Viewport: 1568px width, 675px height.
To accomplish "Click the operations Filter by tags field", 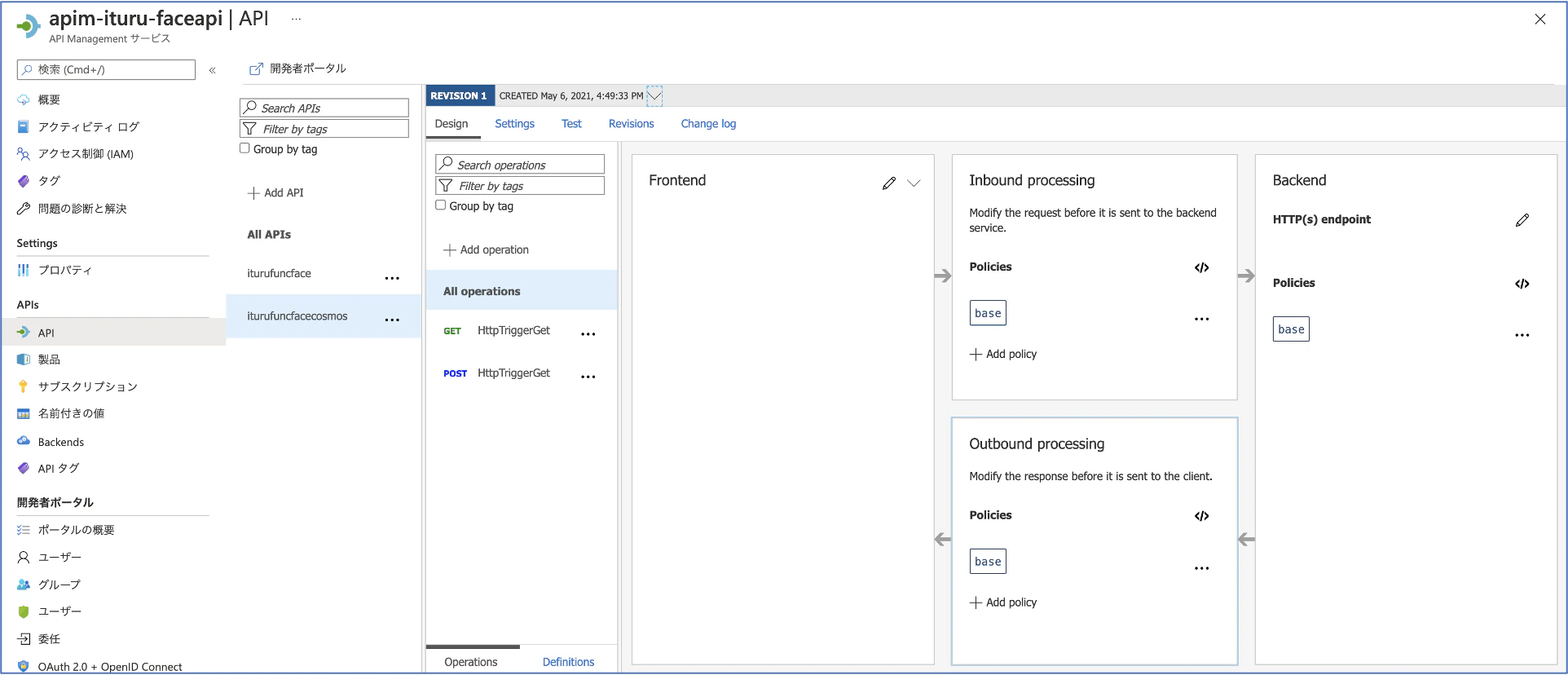I will 520,186.
